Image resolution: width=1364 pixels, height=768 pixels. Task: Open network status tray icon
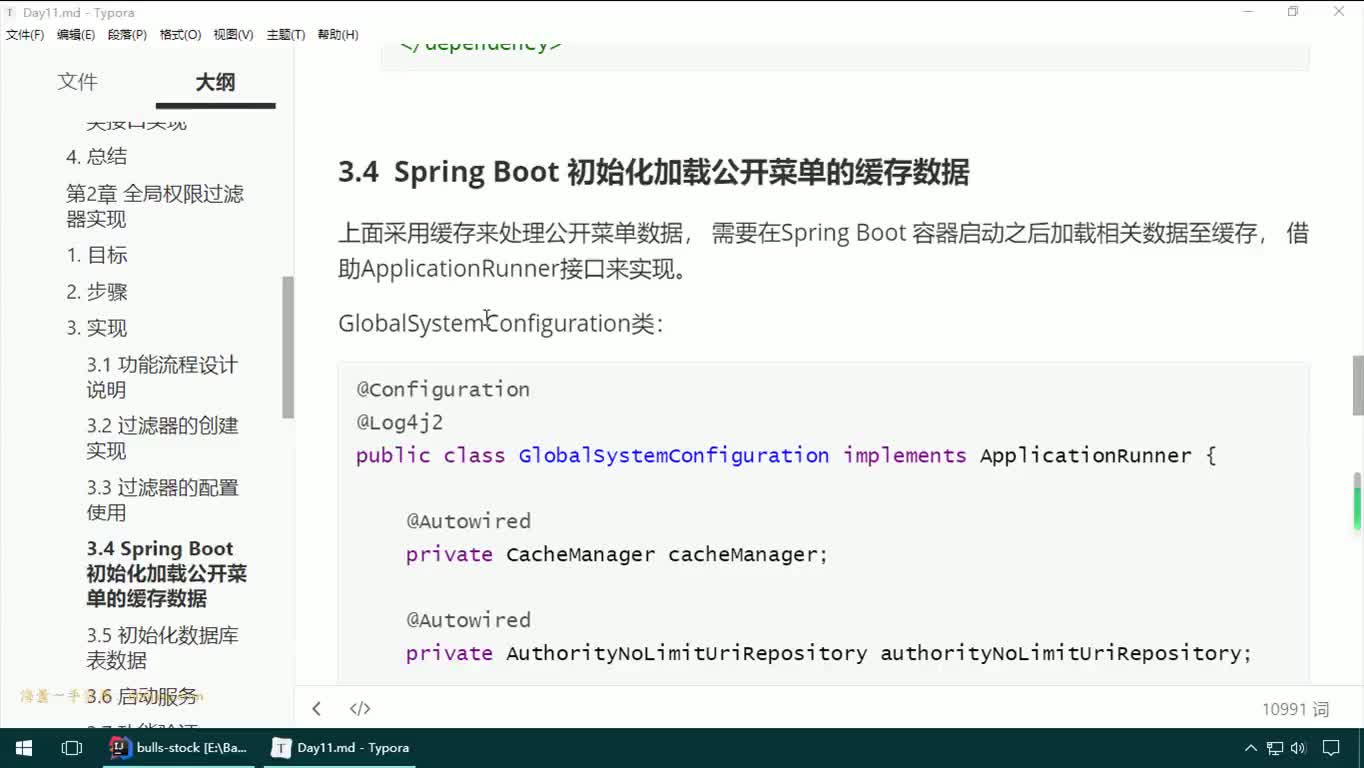1275,748
